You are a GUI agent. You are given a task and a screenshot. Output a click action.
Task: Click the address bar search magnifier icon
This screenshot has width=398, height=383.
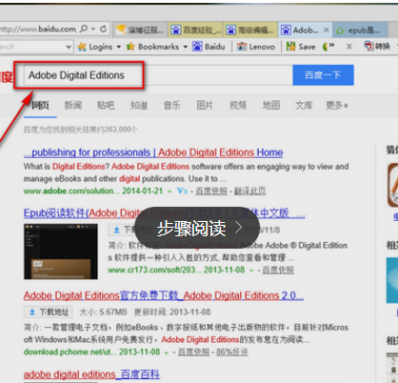pos(84,29)
